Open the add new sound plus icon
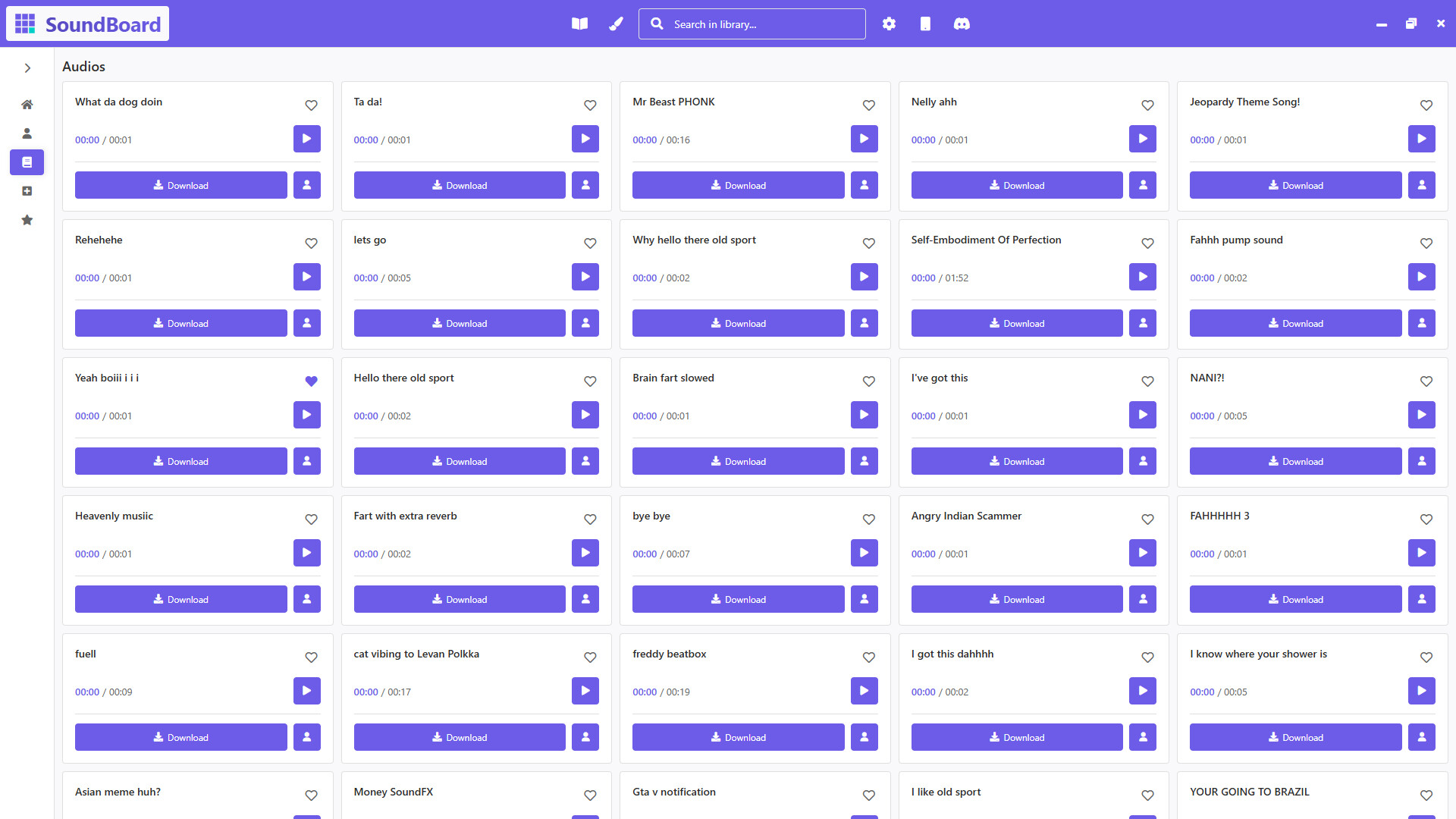The image size is (1456, 819). click(x=27, y=191)
